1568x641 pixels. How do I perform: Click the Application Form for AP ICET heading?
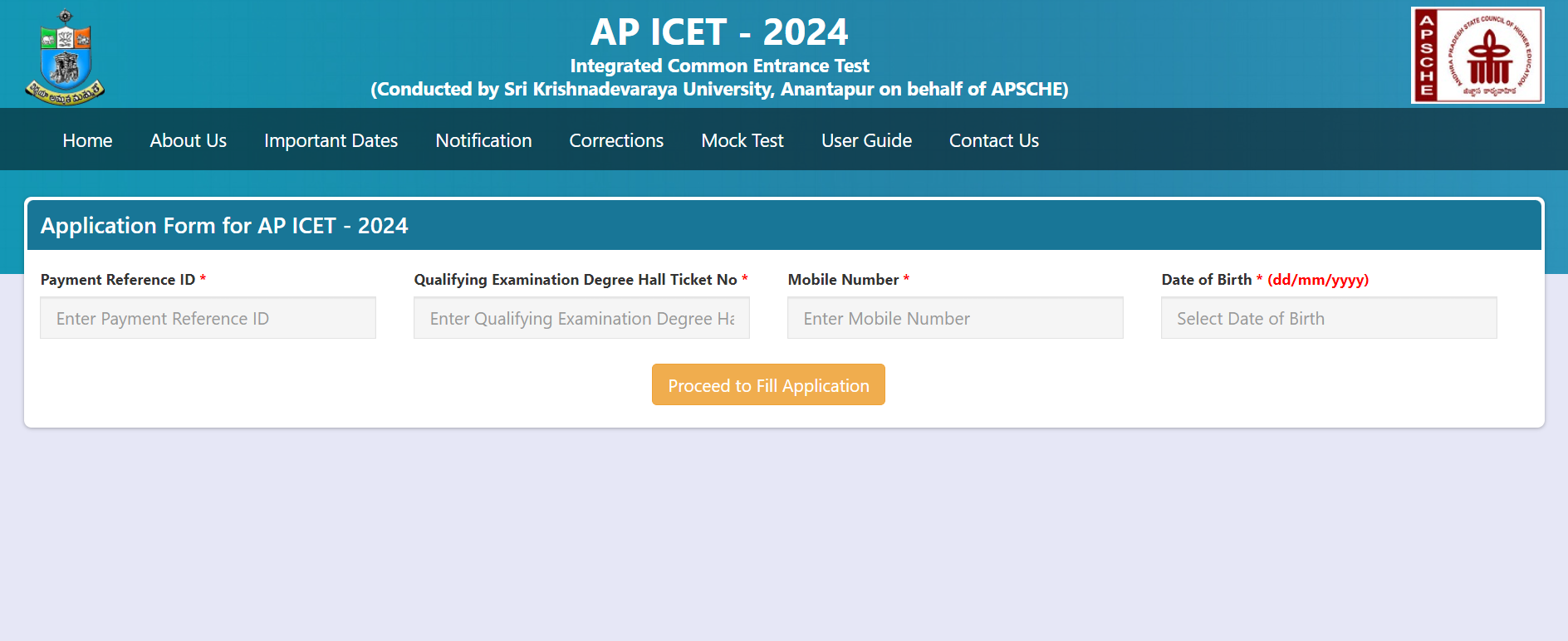click(x=224, y=226)
